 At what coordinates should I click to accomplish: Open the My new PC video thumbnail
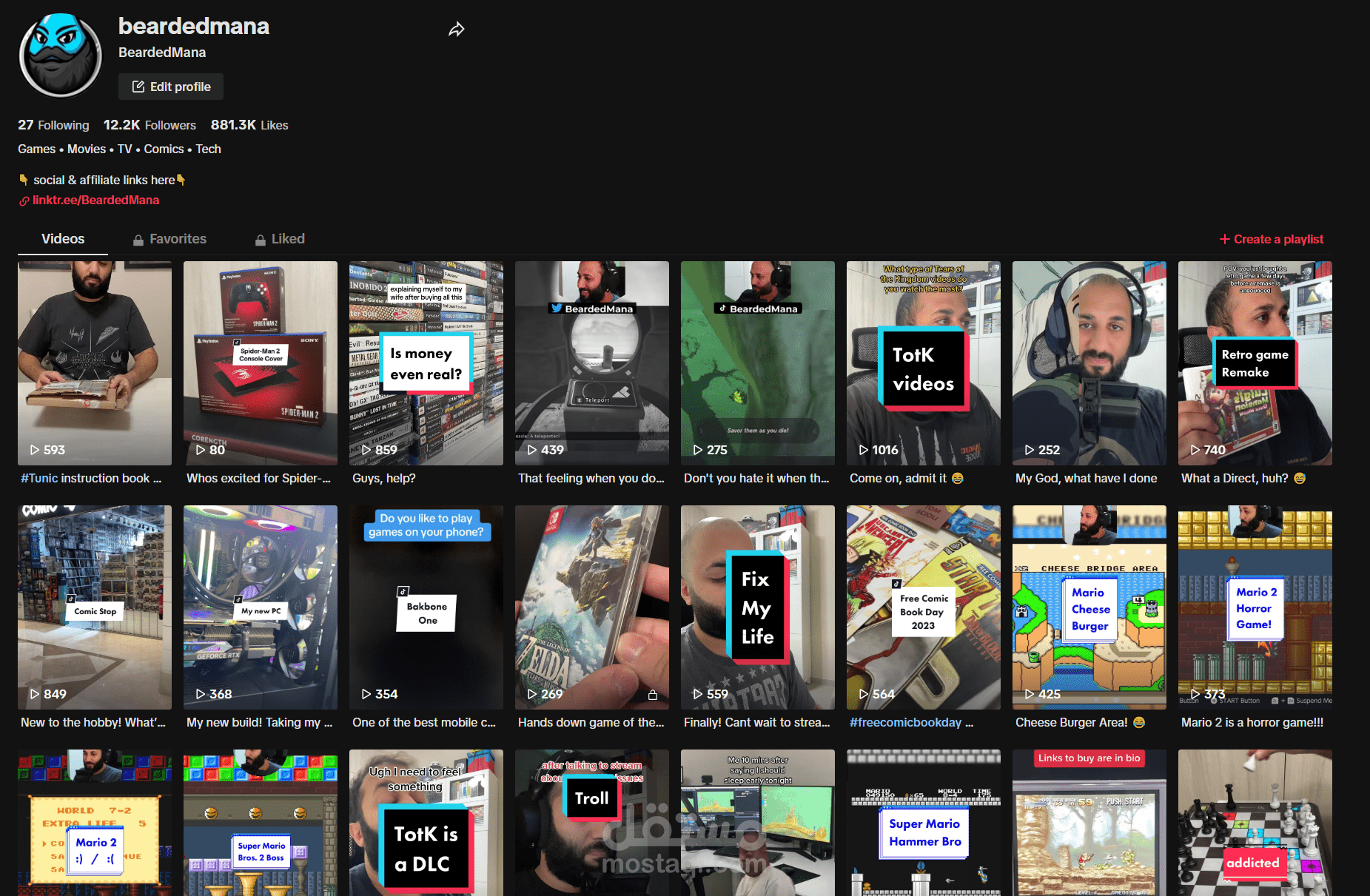pyautogui.click(x=261, y=607)
